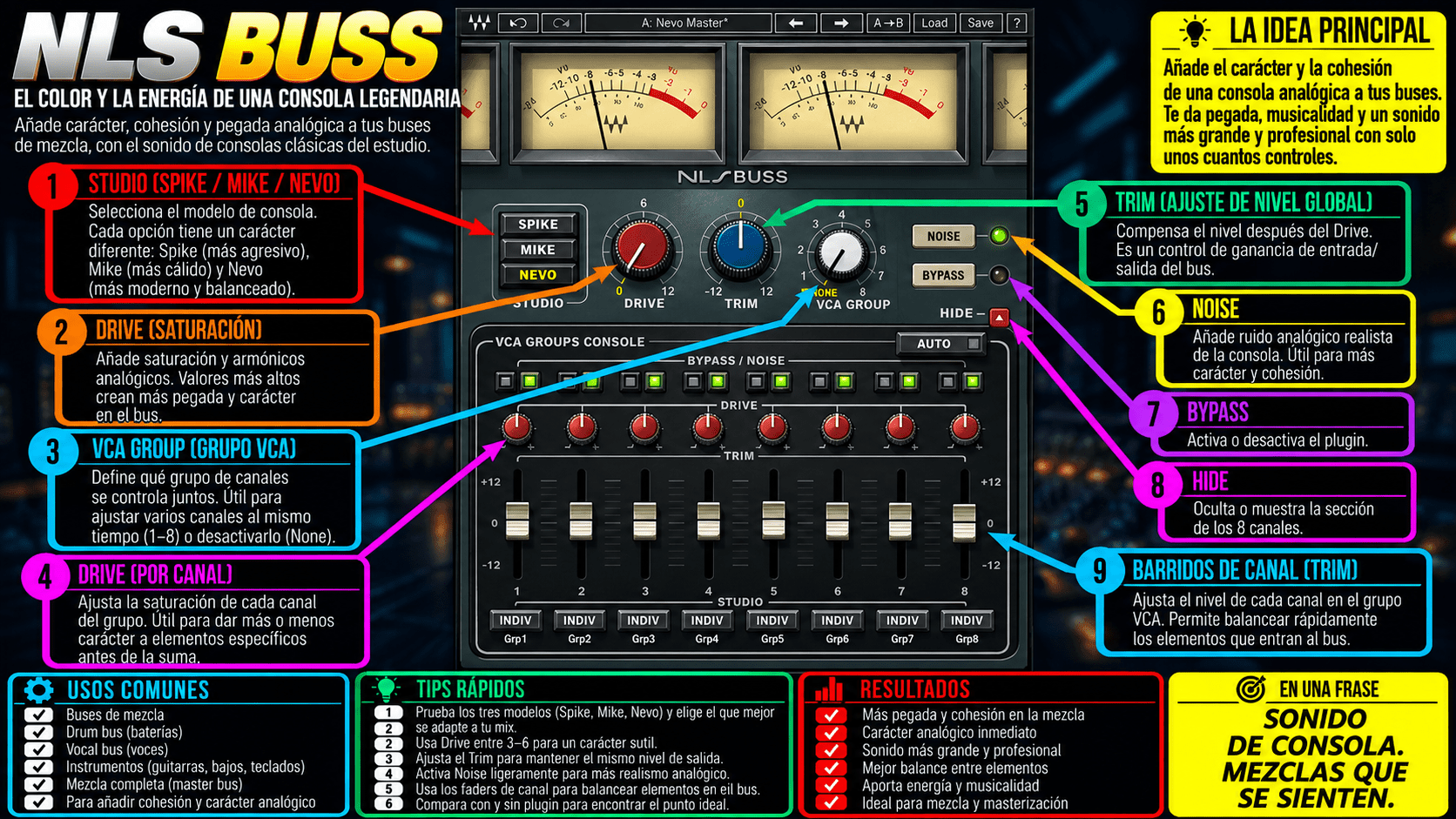Select the MIKE studio model
Screen dimensions: 1456x819
point(538,250)
